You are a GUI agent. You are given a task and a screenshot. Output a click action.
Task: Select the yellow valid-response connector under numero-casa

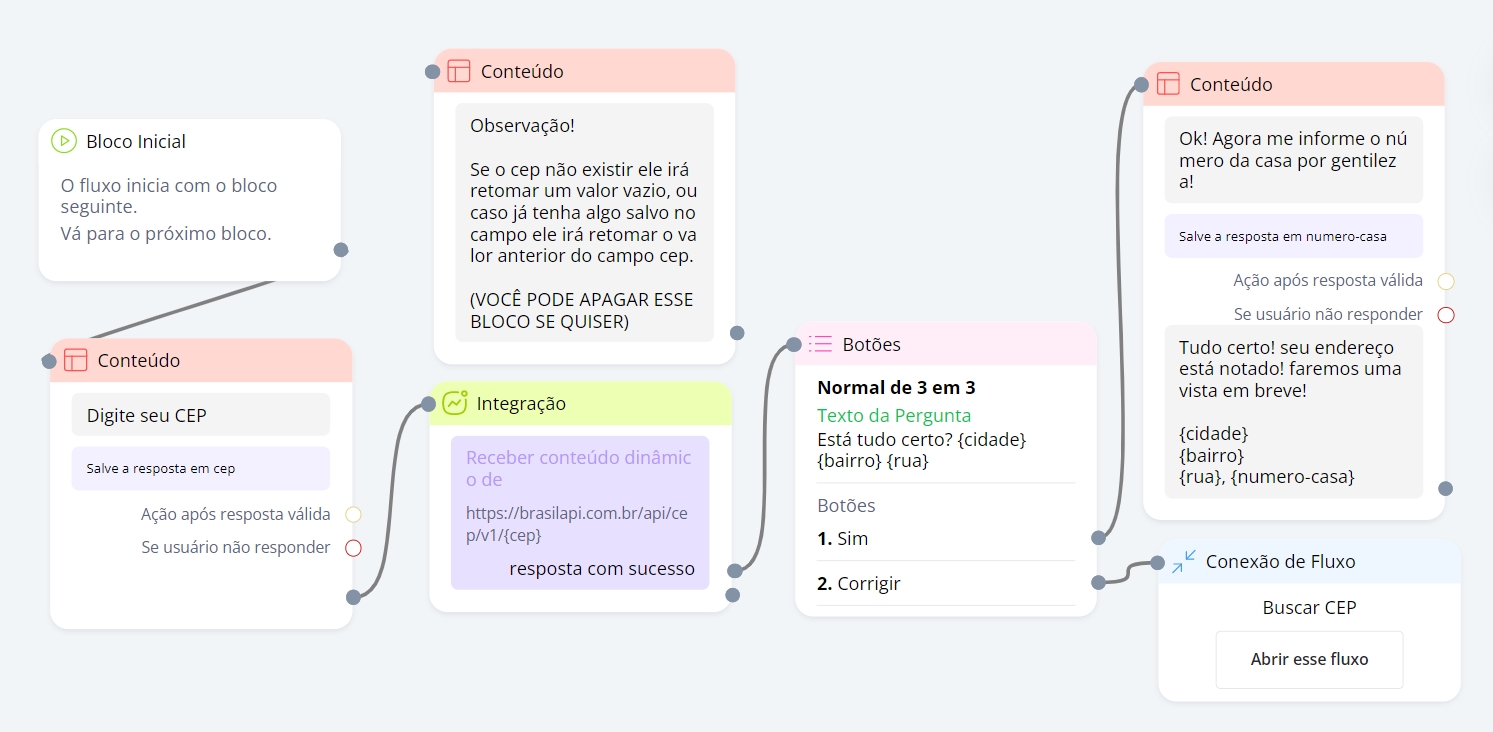[x=1445, y=281]
